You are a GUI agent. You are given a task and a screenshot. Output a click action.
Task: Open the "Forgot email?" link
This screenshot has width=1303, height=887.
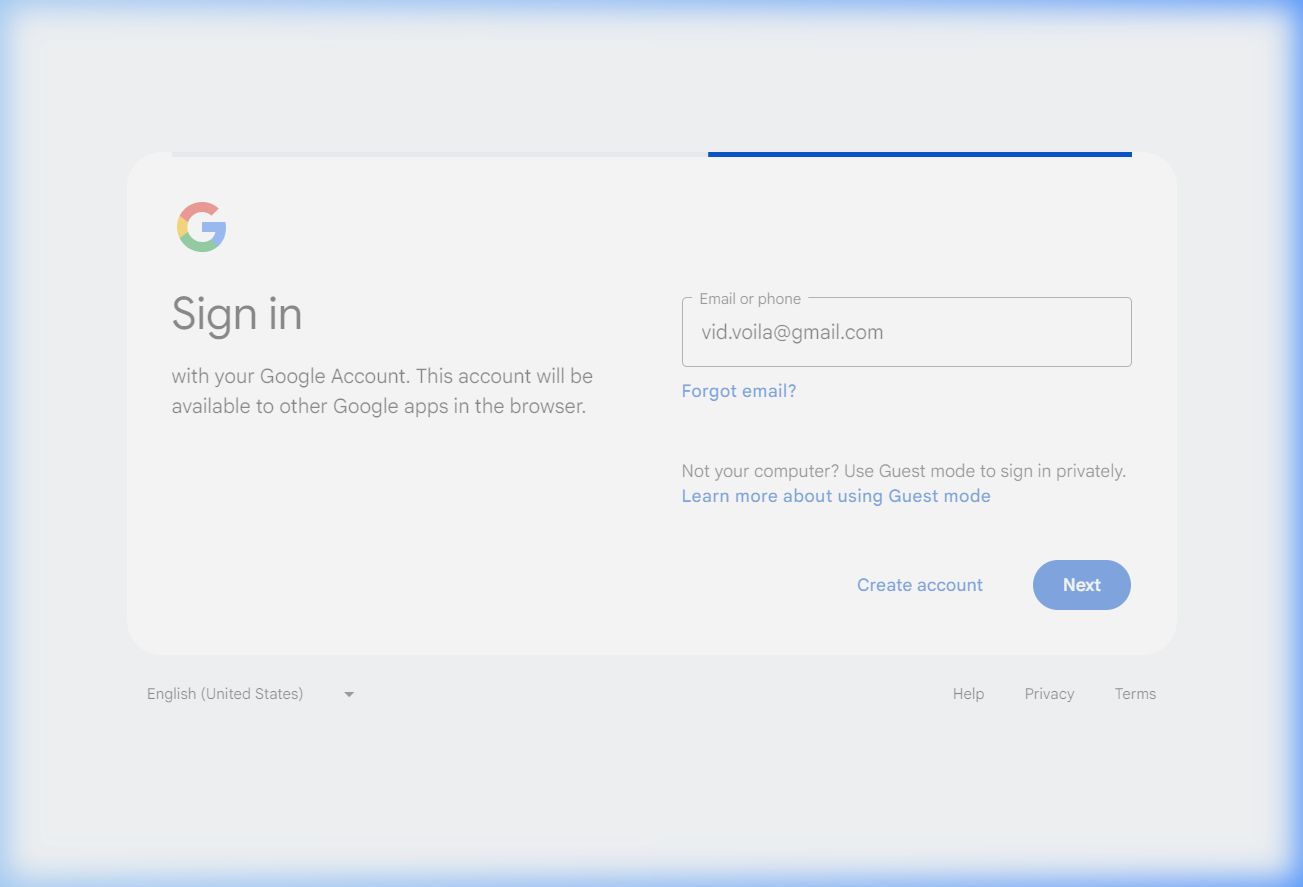point(738,391)
